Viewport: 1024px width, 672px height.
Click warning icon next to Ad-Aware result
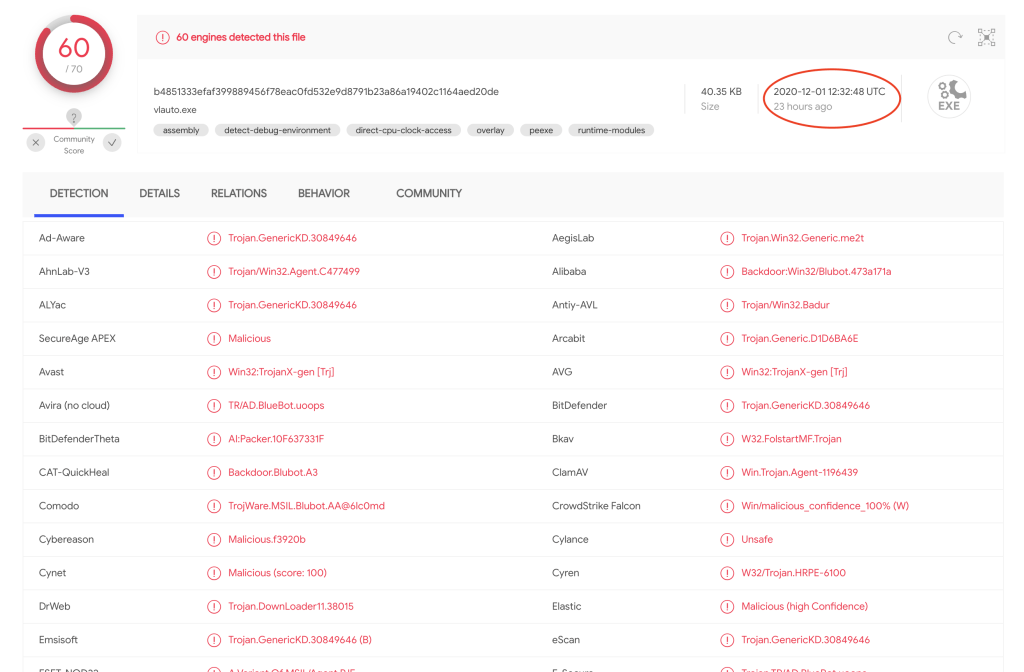214,238
